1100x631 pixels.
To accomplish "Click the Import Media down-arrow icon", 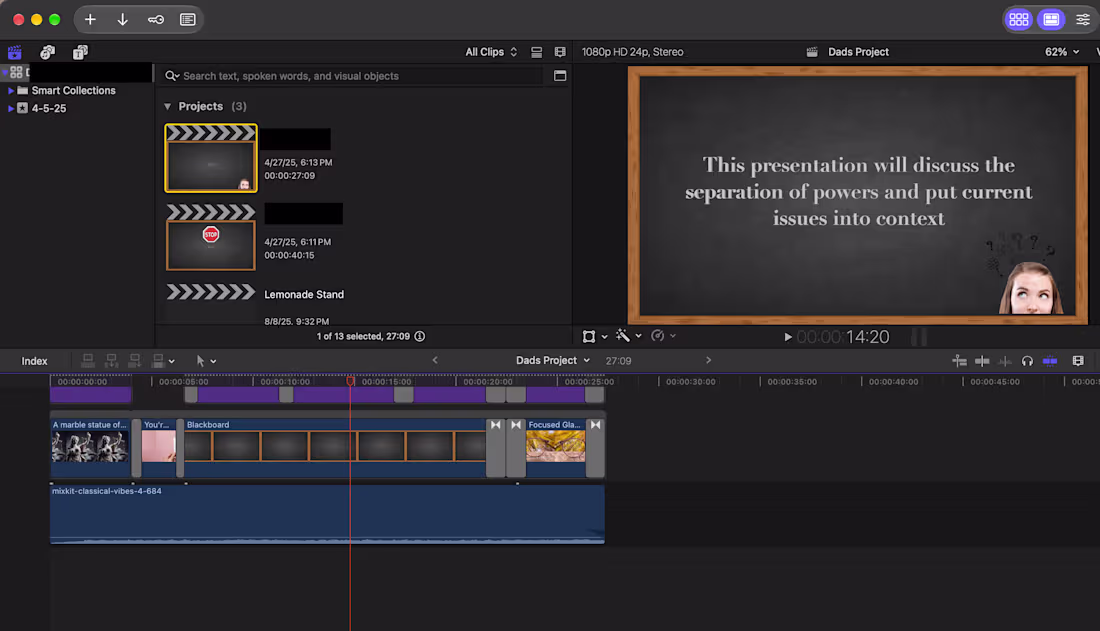I will (122, 20).
